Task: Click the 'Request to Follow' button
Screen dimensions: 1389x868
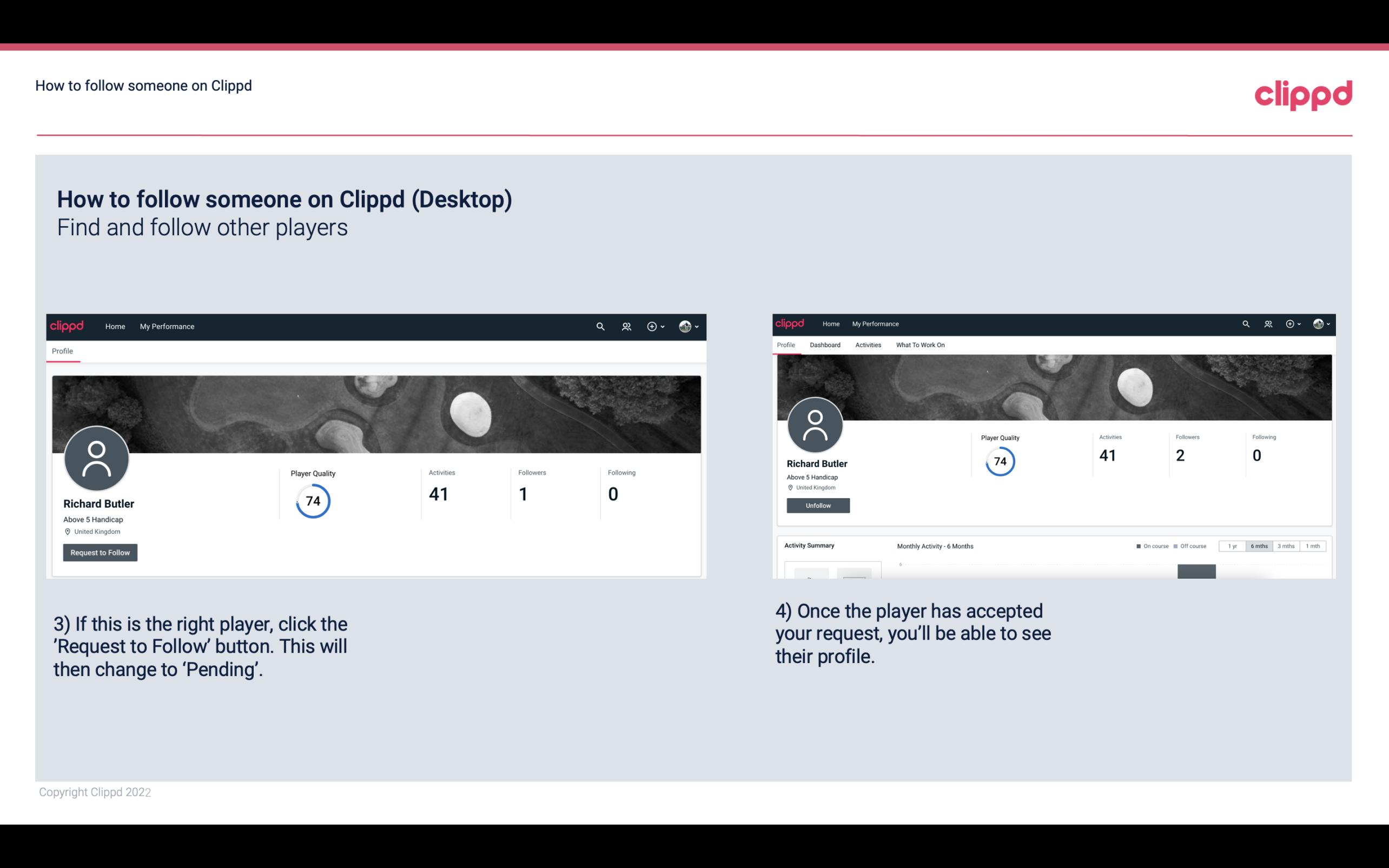Action: pyautogui.click(x=100, y=552)
